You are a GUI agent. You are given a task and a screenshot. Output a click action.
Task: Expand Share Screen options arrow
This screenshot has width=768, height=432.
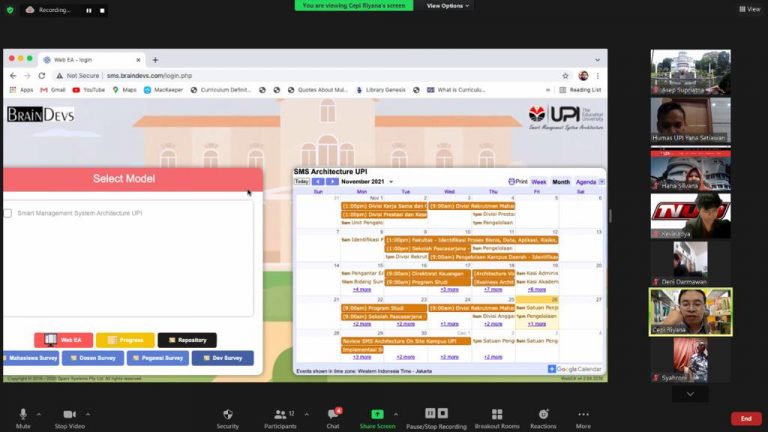[396, 414]
